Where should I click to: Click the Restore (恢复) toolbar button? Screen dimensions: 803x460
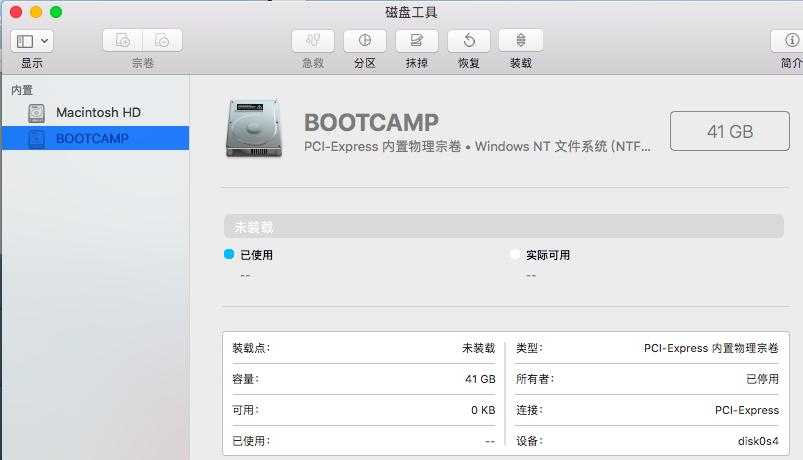pos(469,40)
